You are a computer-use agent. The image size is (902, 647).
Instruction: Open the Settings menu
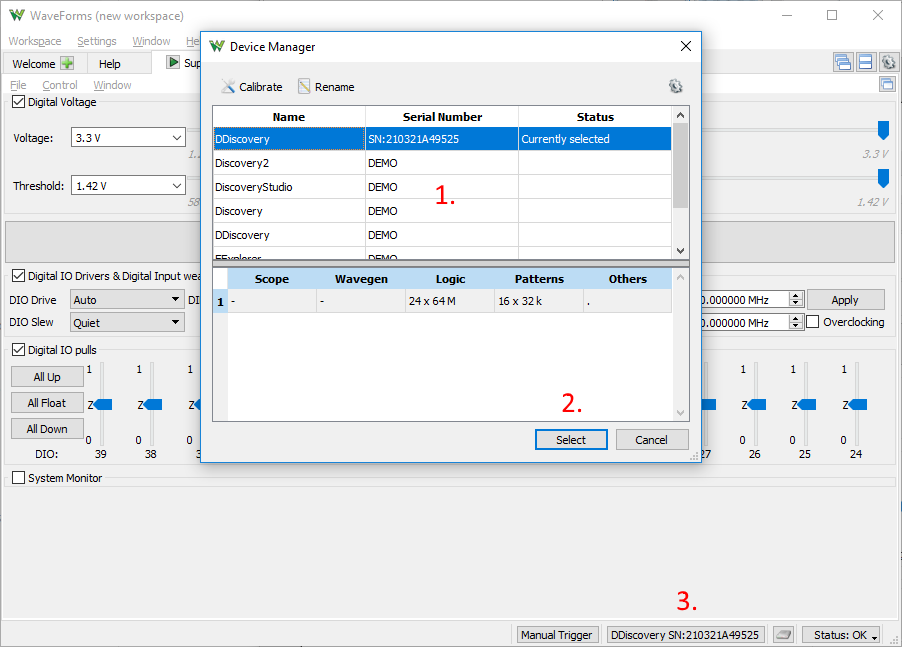(x=97, y=41)
